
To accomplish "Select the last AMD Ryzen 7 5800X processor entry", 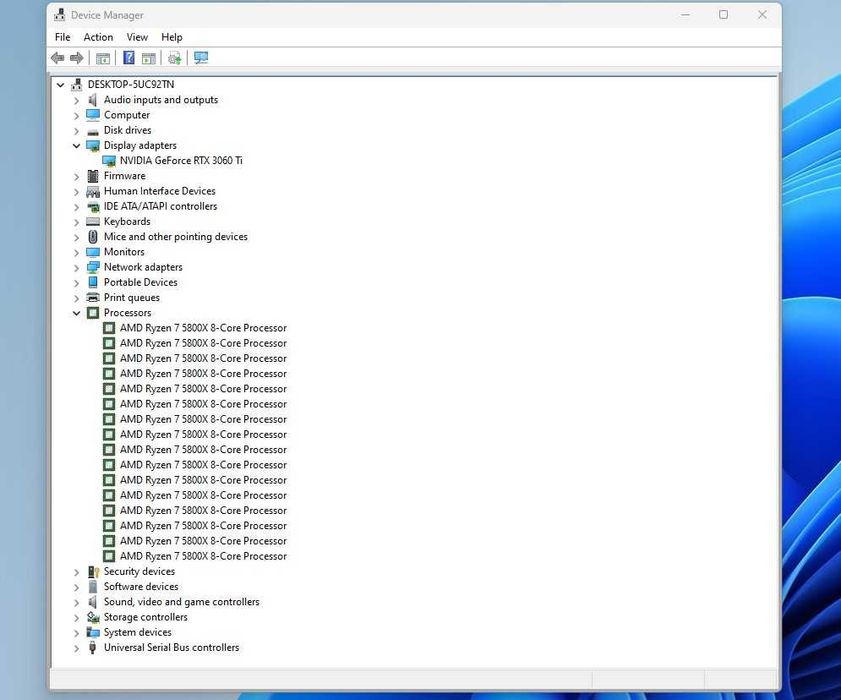I will 203,556.
